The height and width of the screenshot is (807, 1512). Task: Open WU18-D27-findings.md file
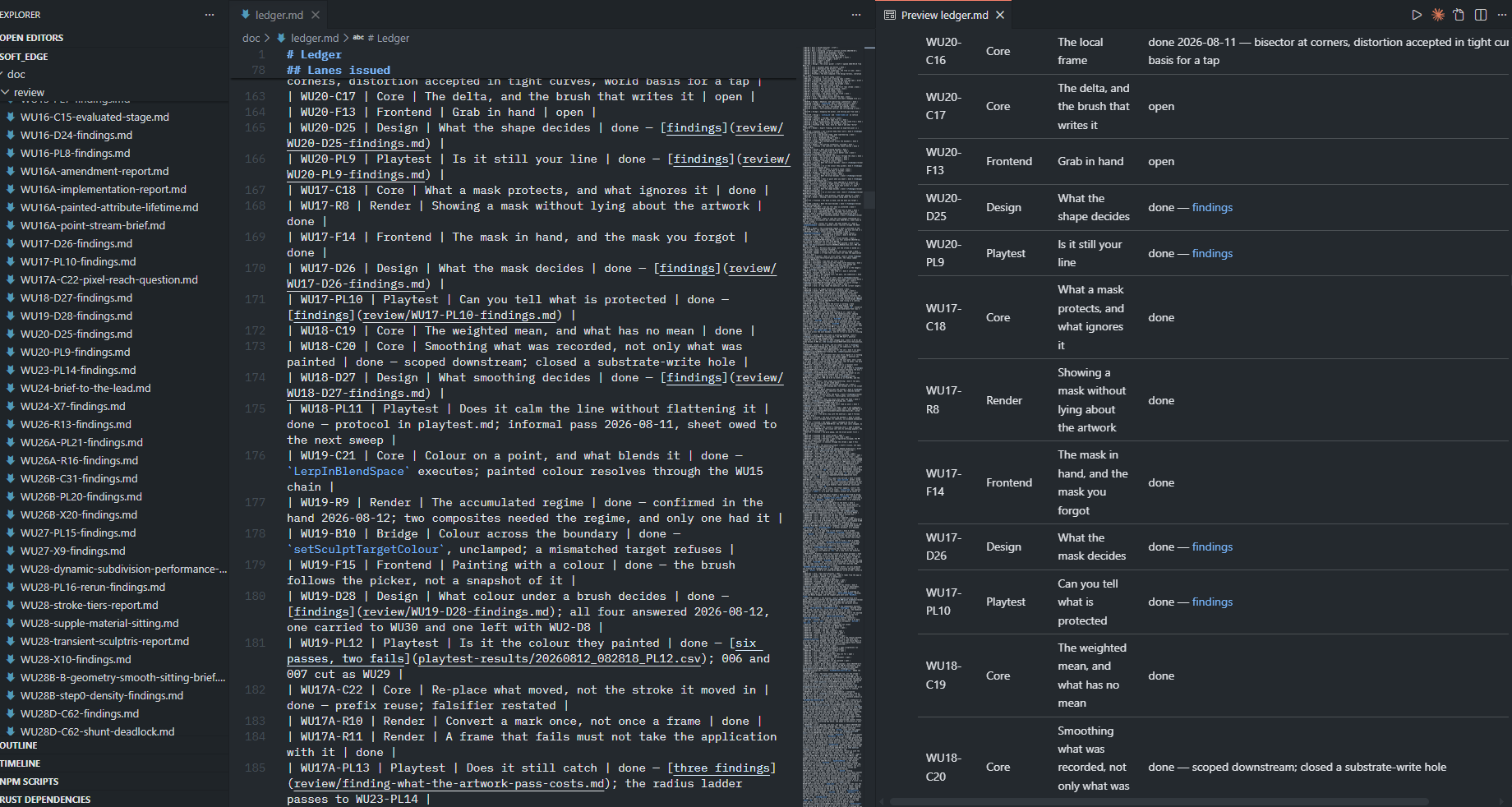click(76, 297)
